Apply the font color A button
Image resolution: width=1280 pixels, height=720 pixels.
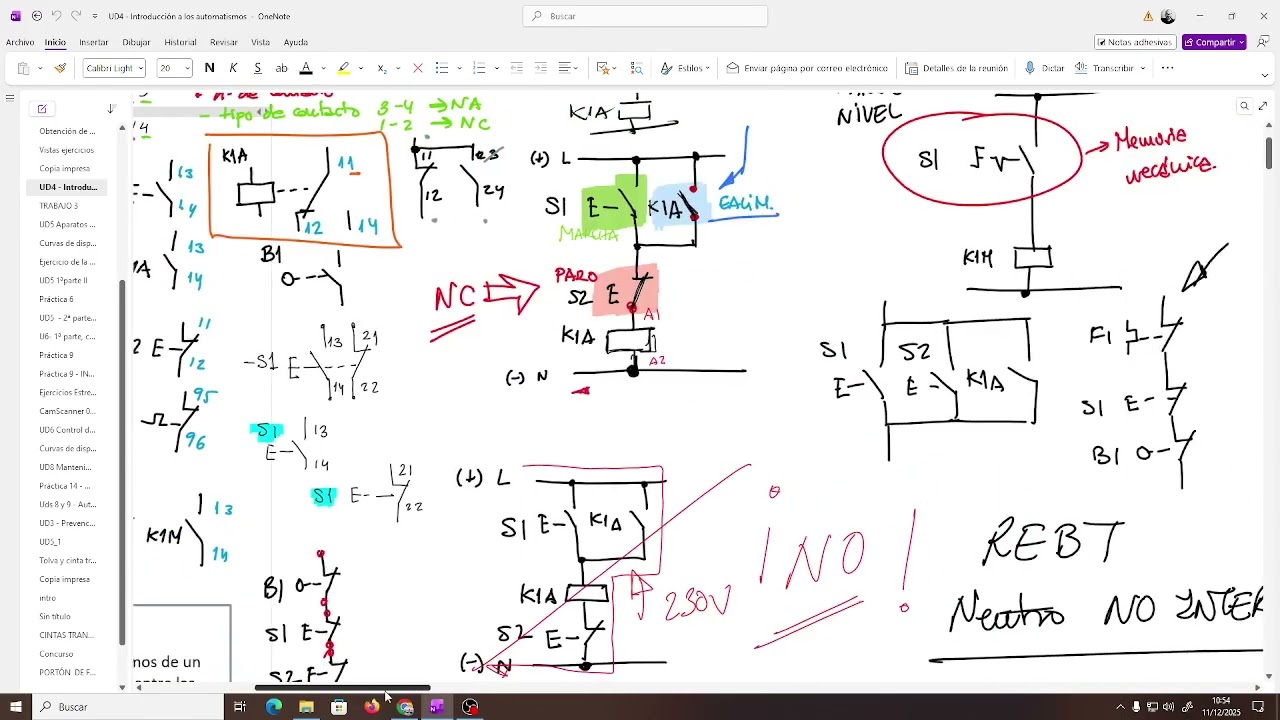(306, 68)
